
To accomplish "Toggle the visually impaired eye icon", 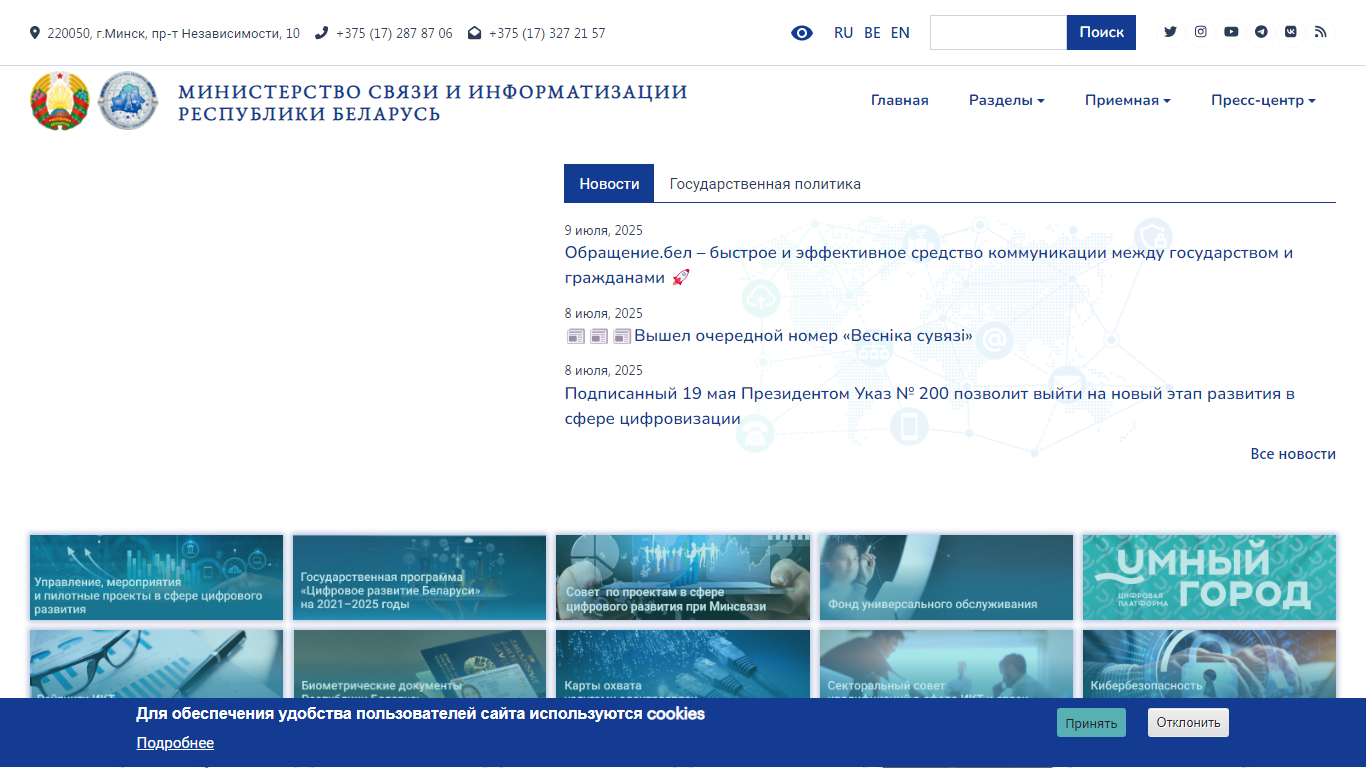I will click(802, 33).
